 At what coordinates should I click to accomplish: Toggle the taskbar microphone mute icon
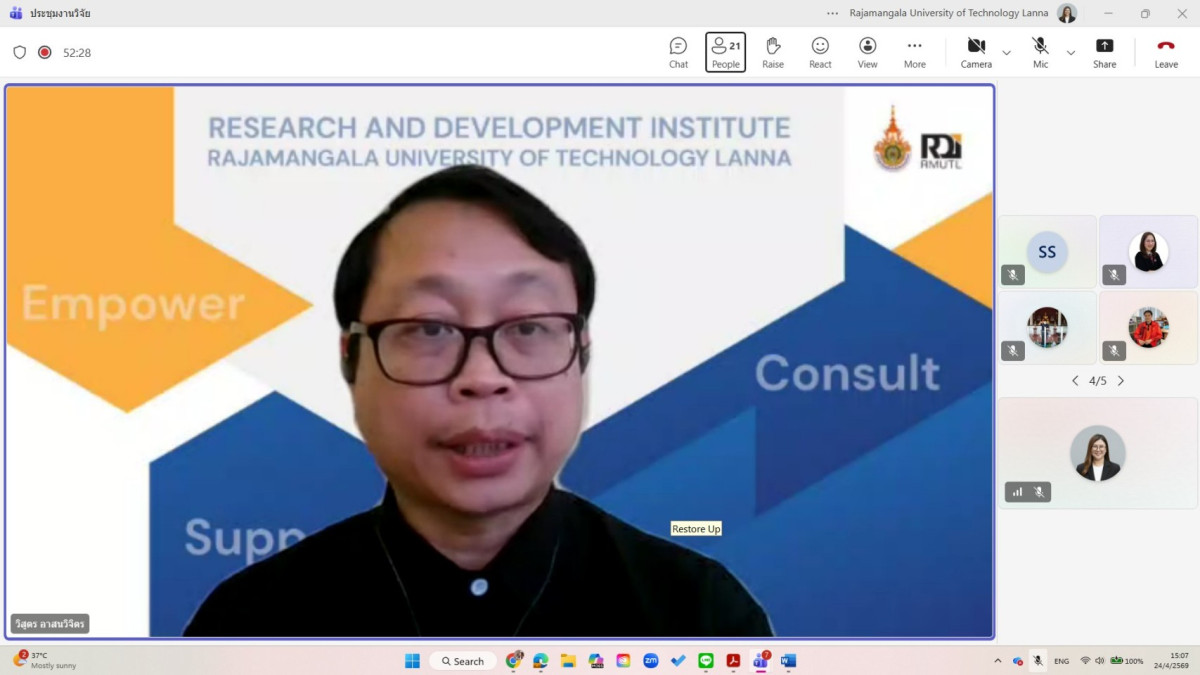[x=1038, y=661]
